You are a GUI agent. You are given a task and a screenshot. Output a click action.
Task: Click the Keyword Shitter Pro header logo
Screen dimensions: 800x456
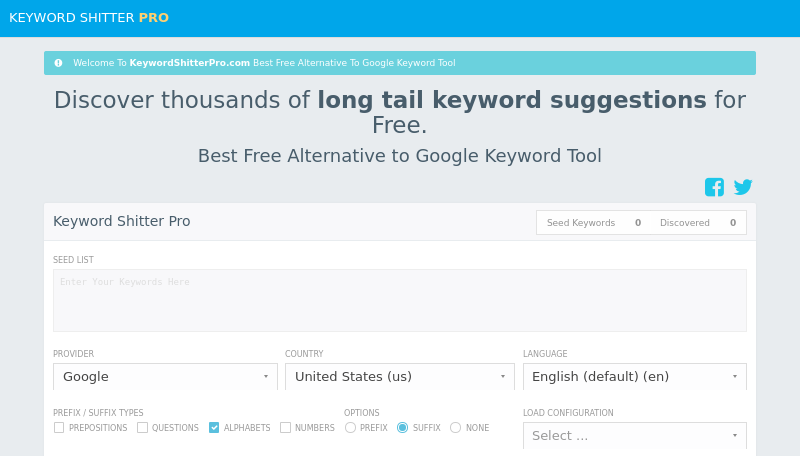89,17
